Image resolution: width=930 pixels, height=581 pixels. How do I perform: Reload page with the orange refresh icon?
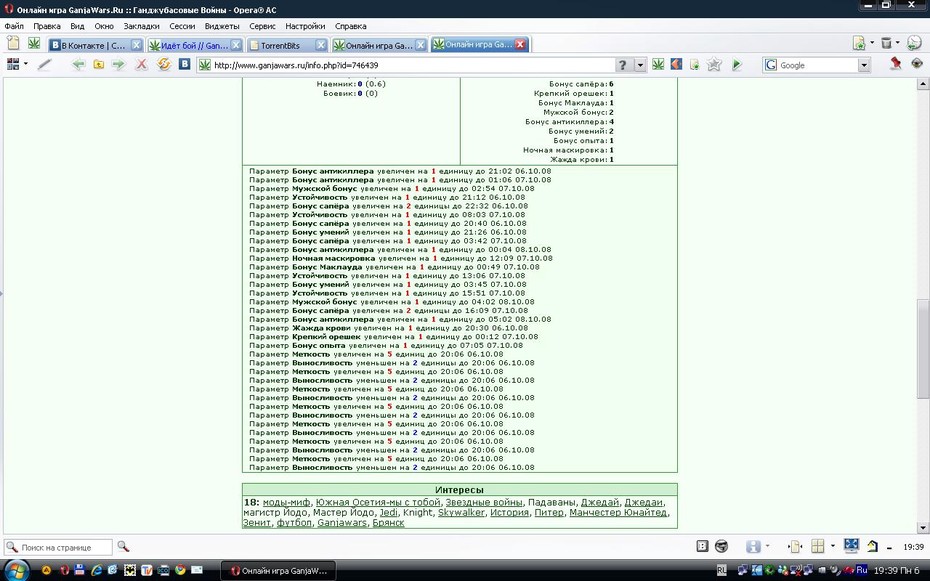(164, 64)
